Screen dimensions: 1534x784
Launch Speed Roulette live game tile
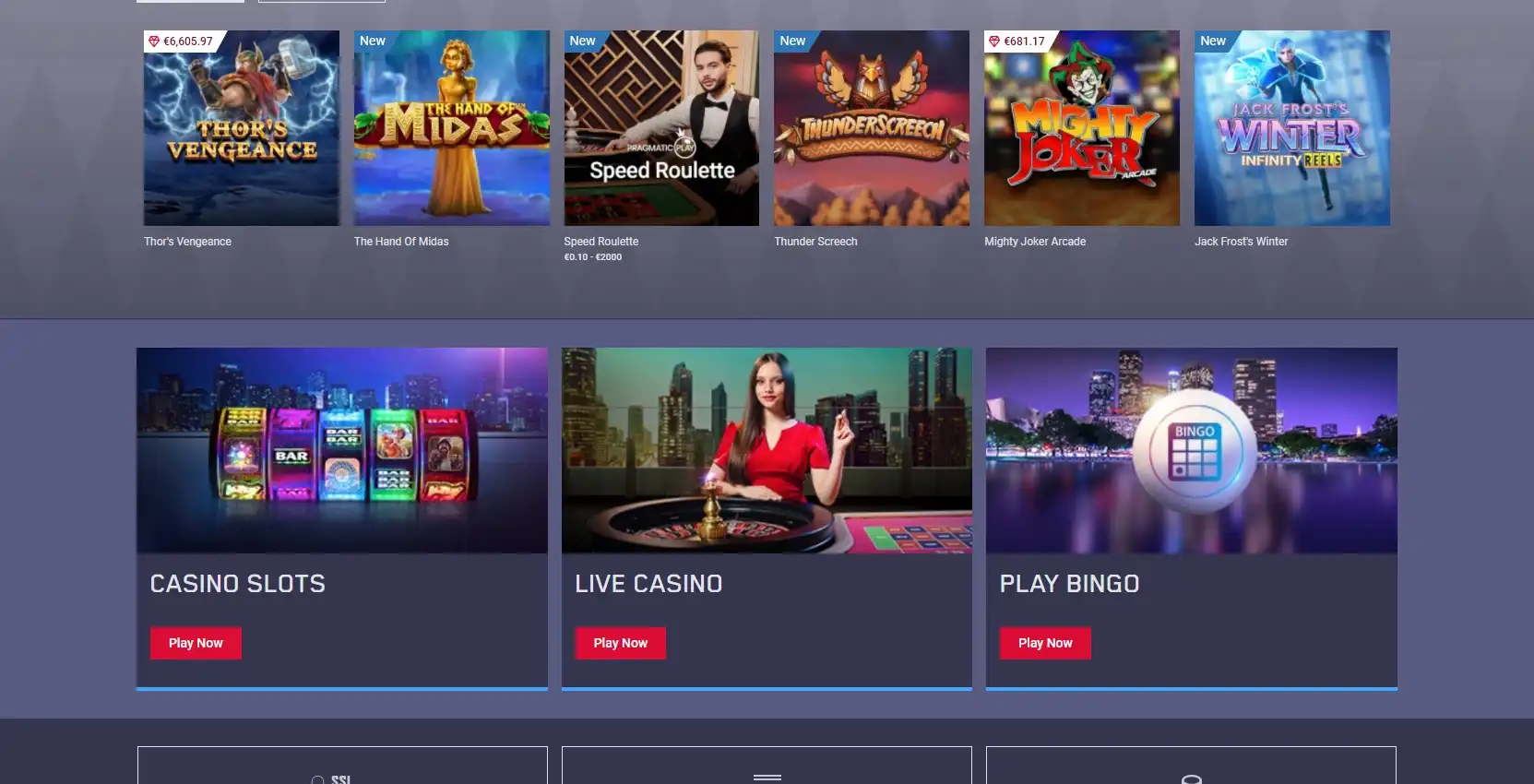coord(661,128)
